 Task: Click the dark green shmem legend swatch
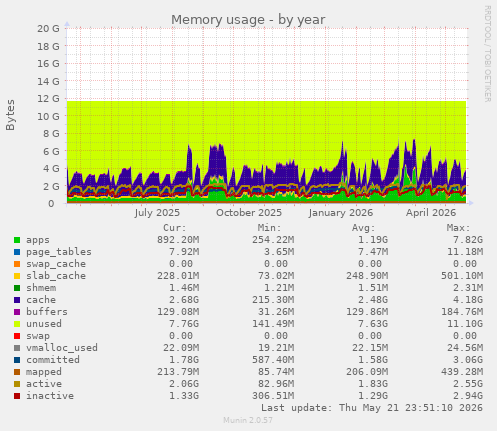tap(17, 288)
